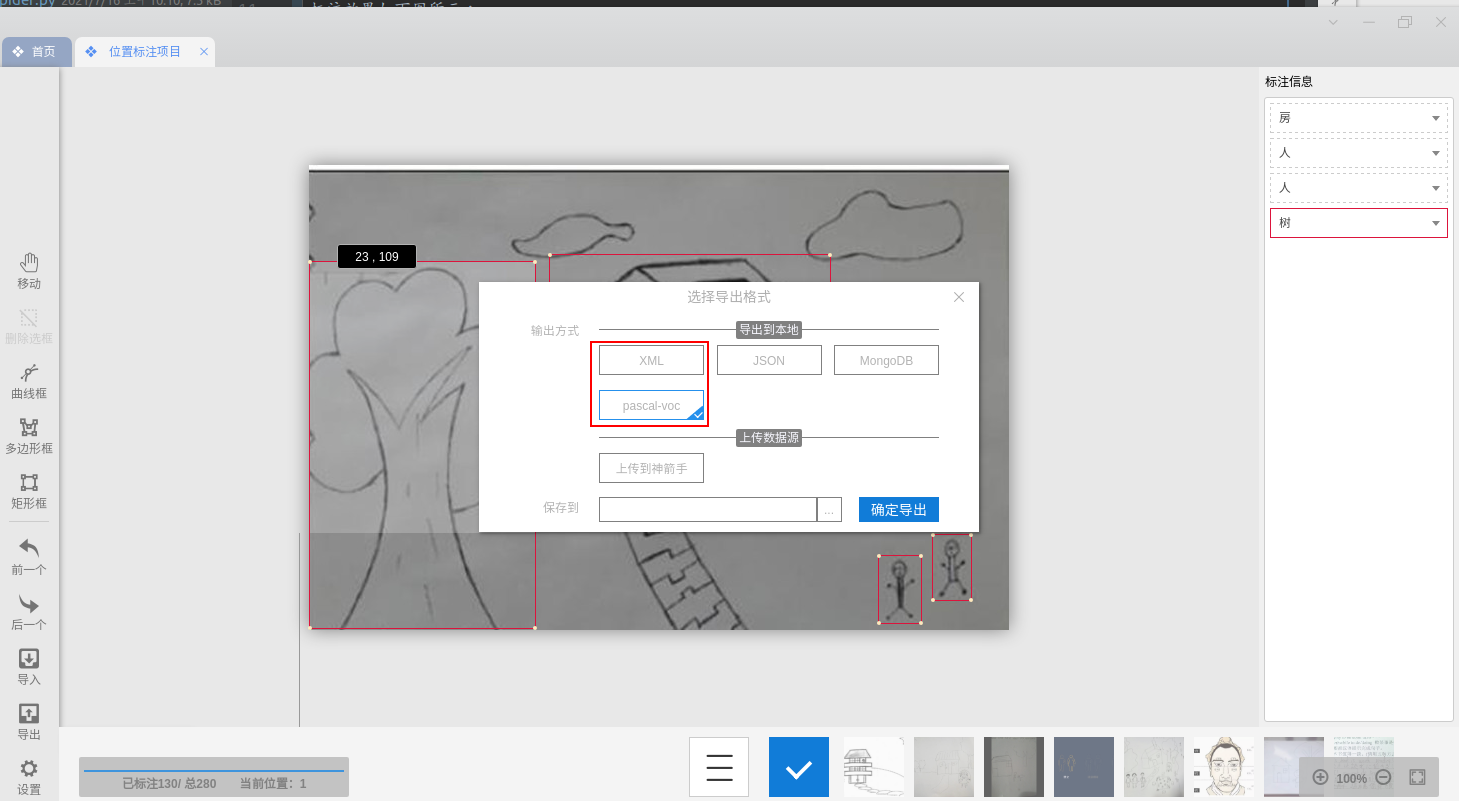Screen dimensions: 1459x801
Task: Close the 选择导出格式 dialog
Action: [x=959, y=297]
